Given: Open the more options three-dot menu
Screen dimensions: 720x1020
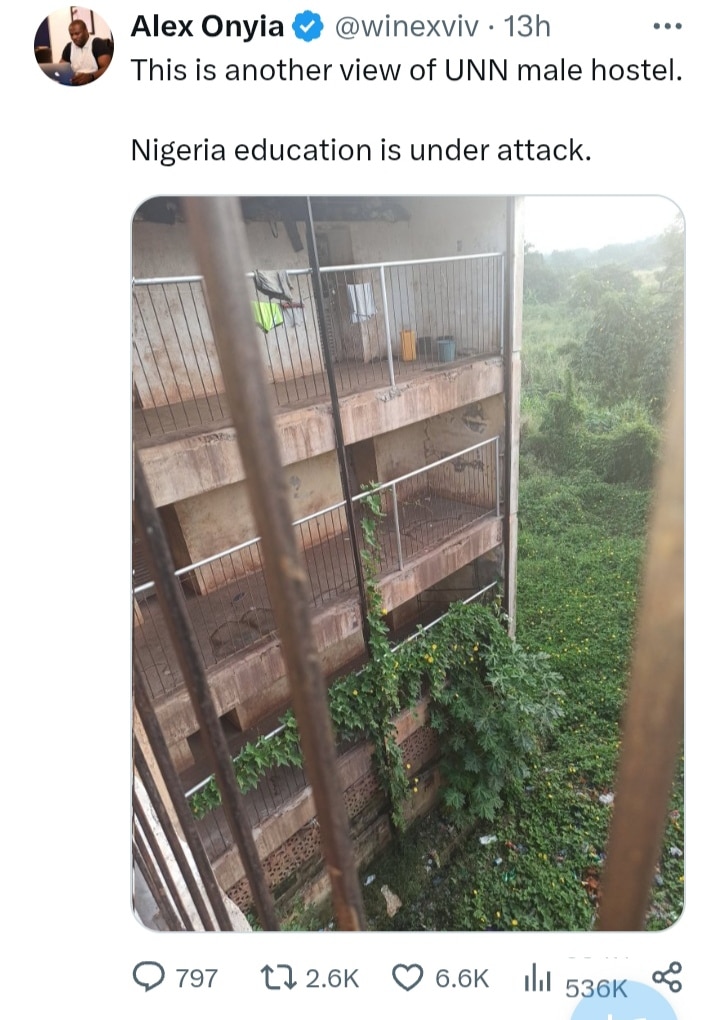Looking at the screenshot, I should pos(669,27).
